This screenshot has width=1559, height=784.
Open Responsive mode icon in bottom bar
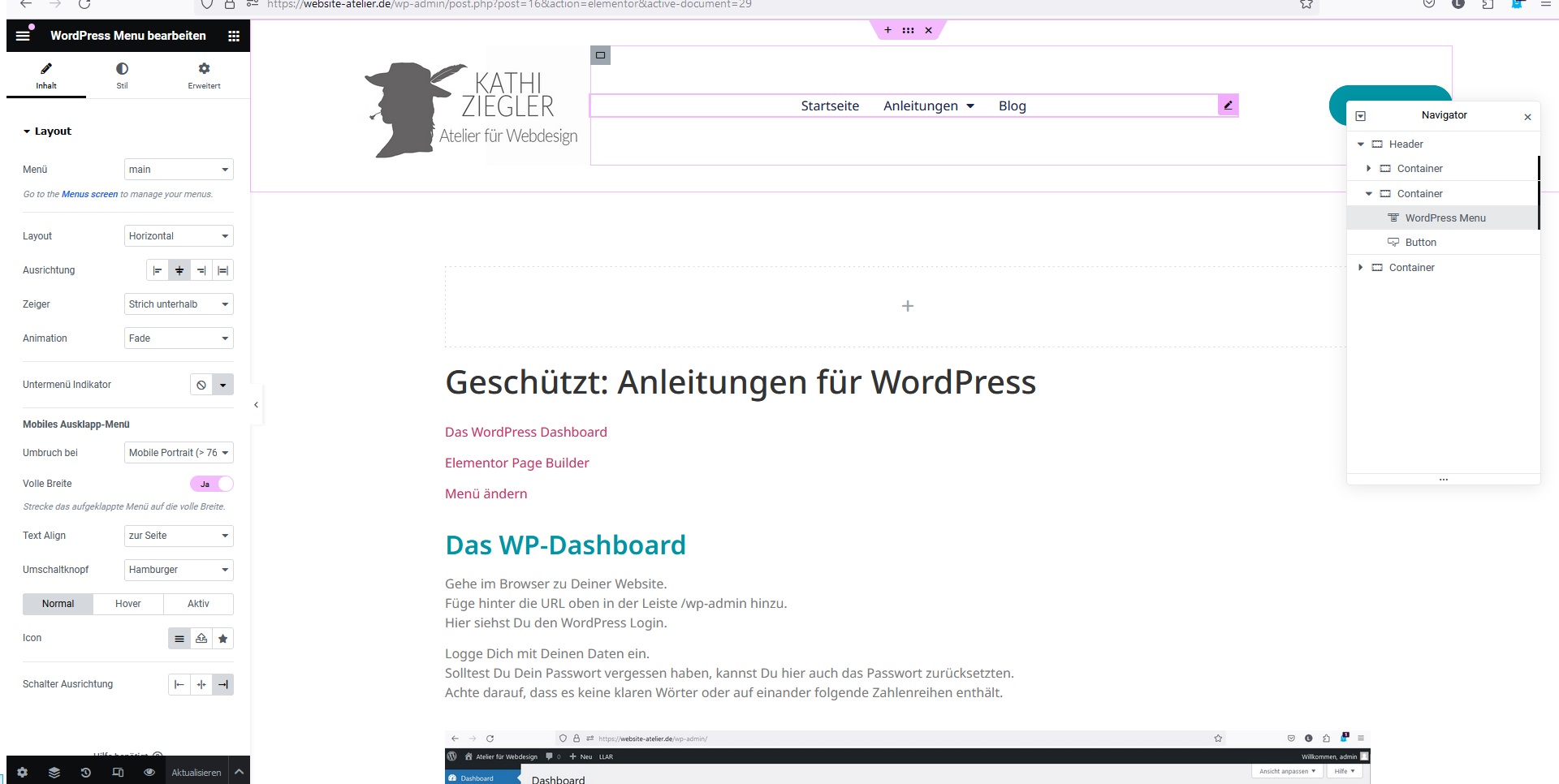pos(118,773)
